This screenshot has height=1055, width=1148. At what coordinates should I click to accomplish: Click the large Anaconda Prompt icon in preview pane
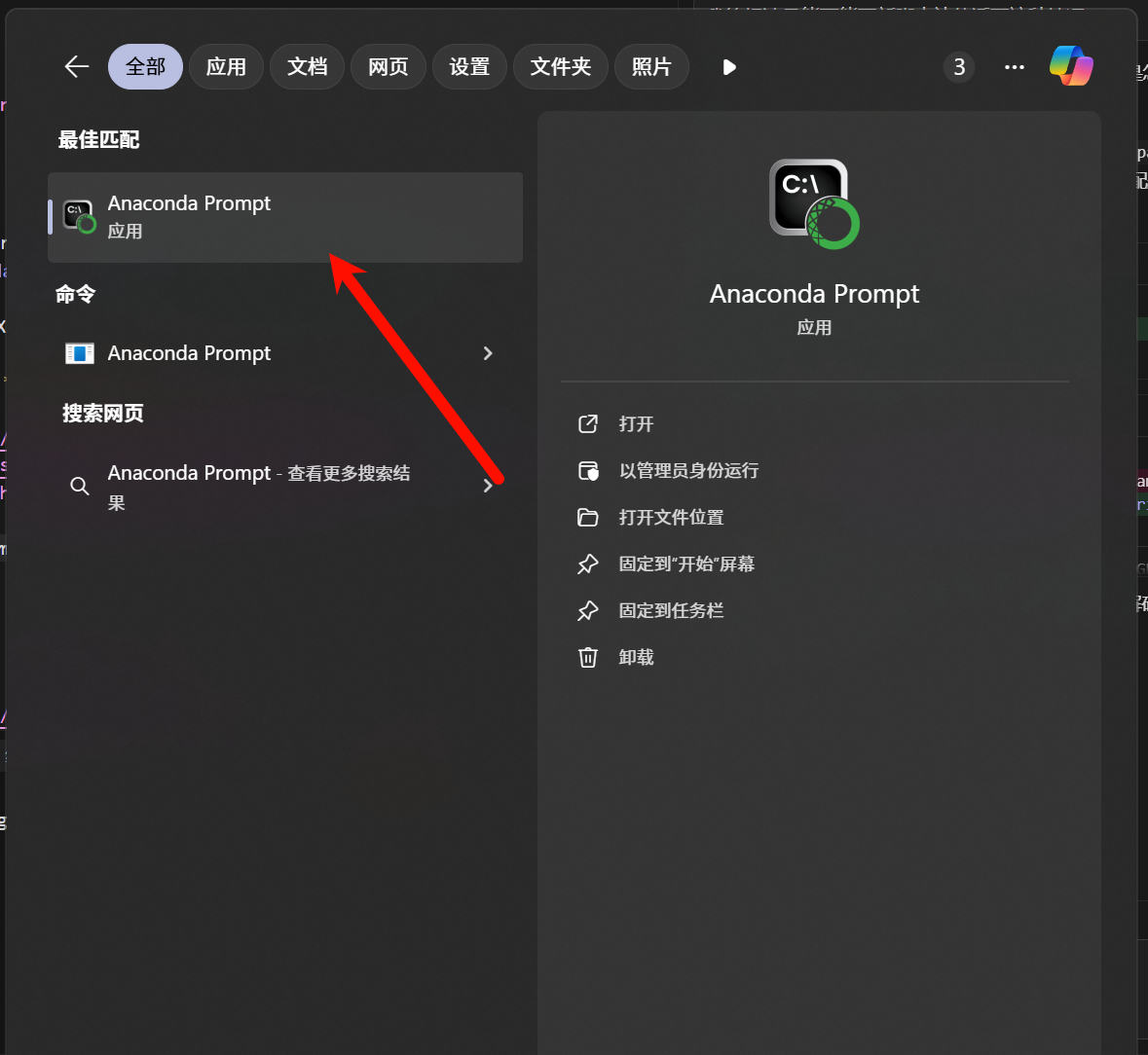click(x=814, y=203)
